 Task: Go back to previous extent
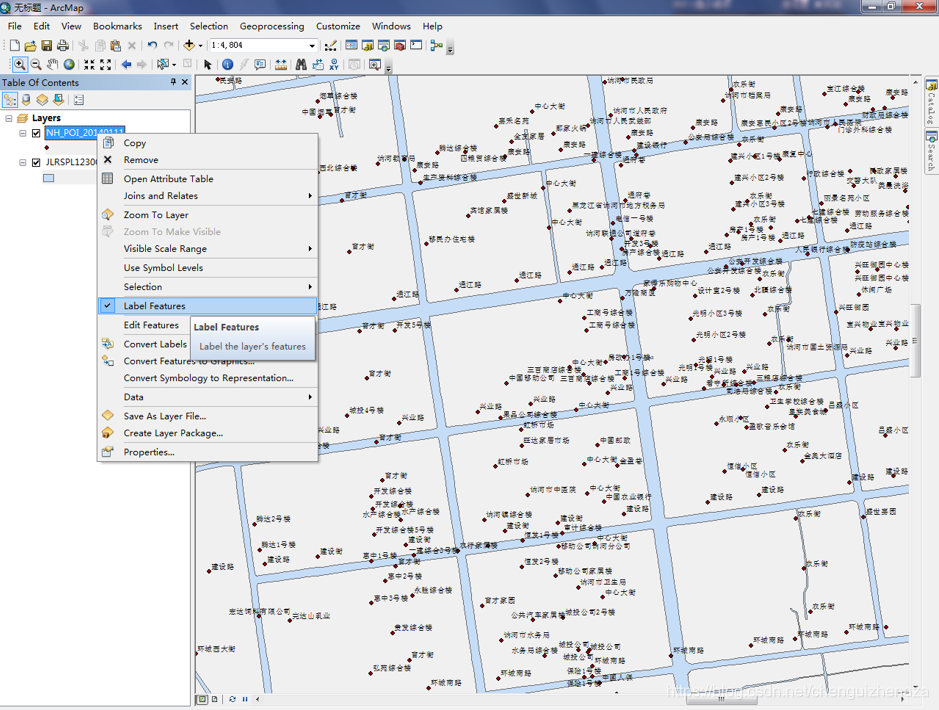tap(126, 65)
